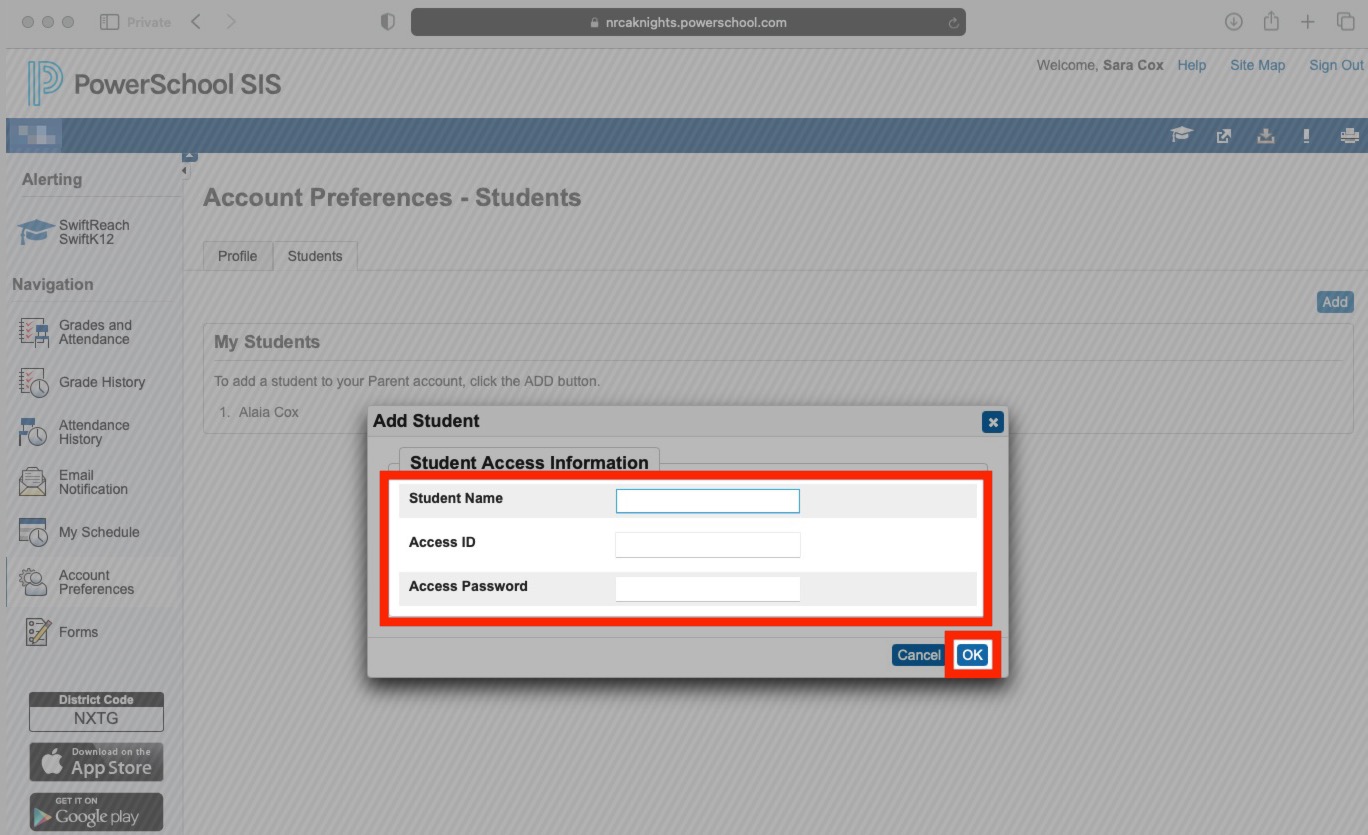This screenshot has height=835, width=1368.
Task: Download the app from the Google Play badge
Action: point(96,811)
